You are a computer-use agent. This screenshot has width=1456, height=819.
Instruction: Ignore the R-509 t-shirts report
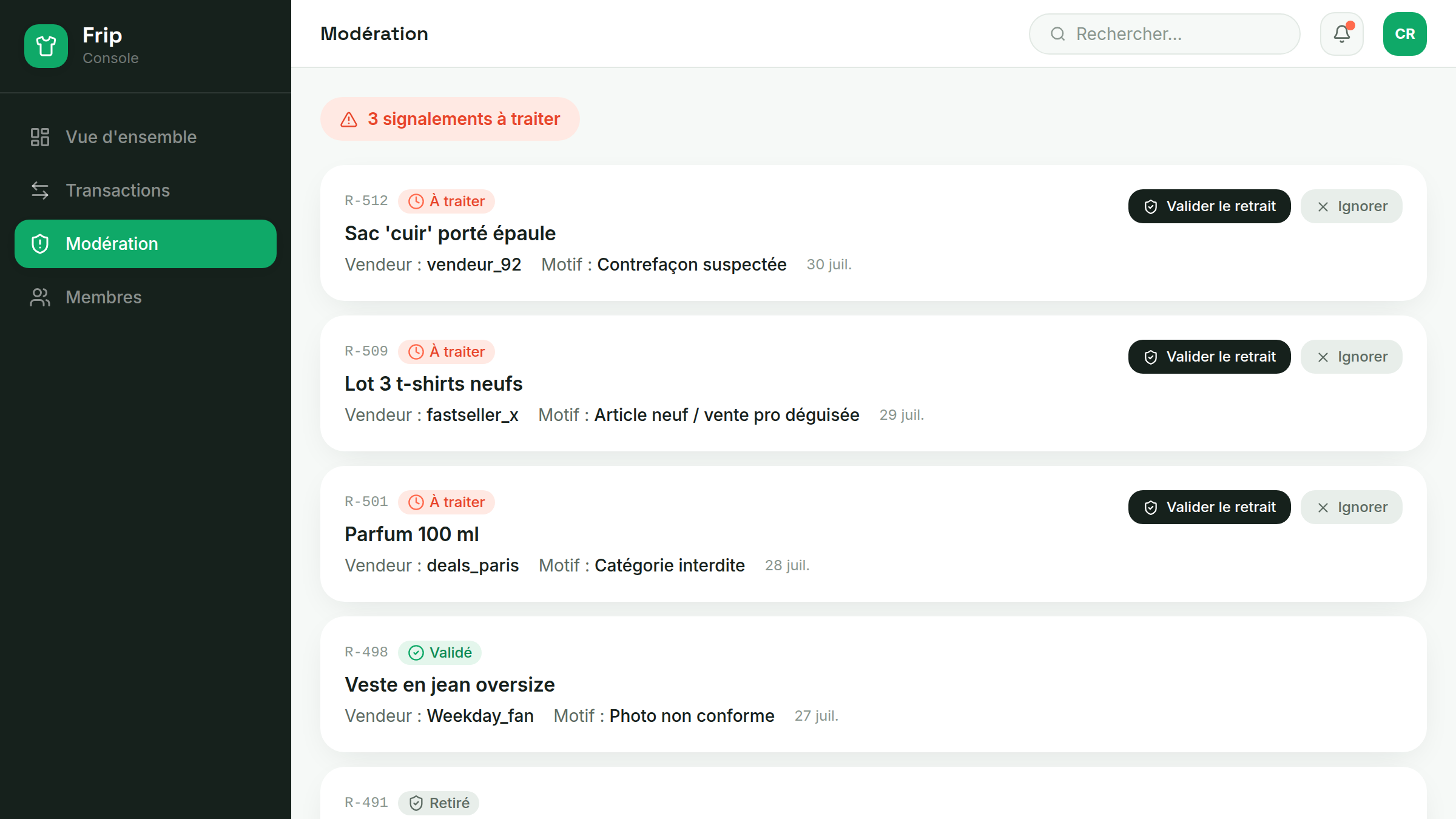tap(1352, 357)
